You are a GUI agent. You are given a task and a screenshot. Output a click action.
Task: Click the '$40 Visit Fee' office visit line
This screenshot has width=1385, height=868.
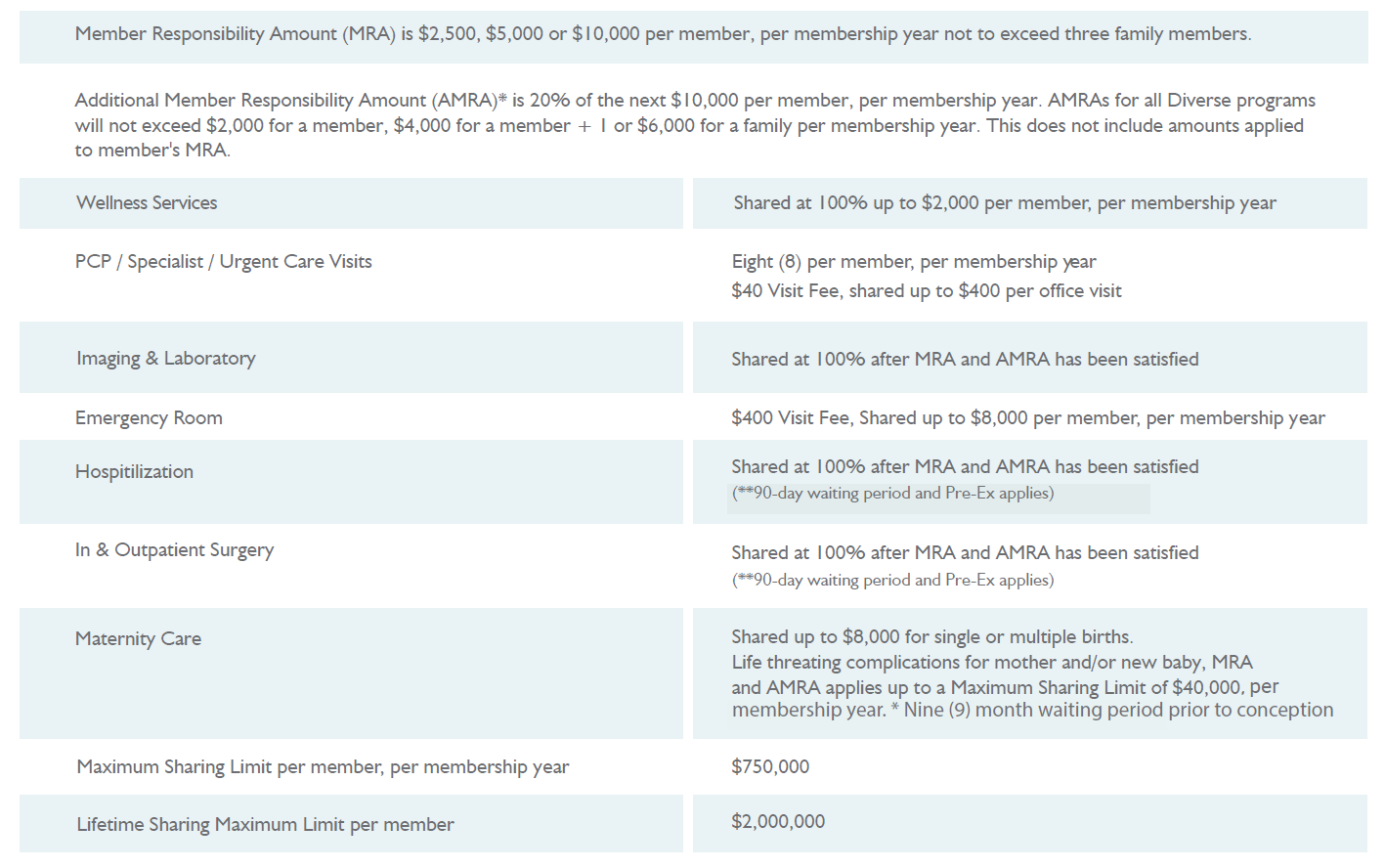pyautogui.click(x=926, y=291)
